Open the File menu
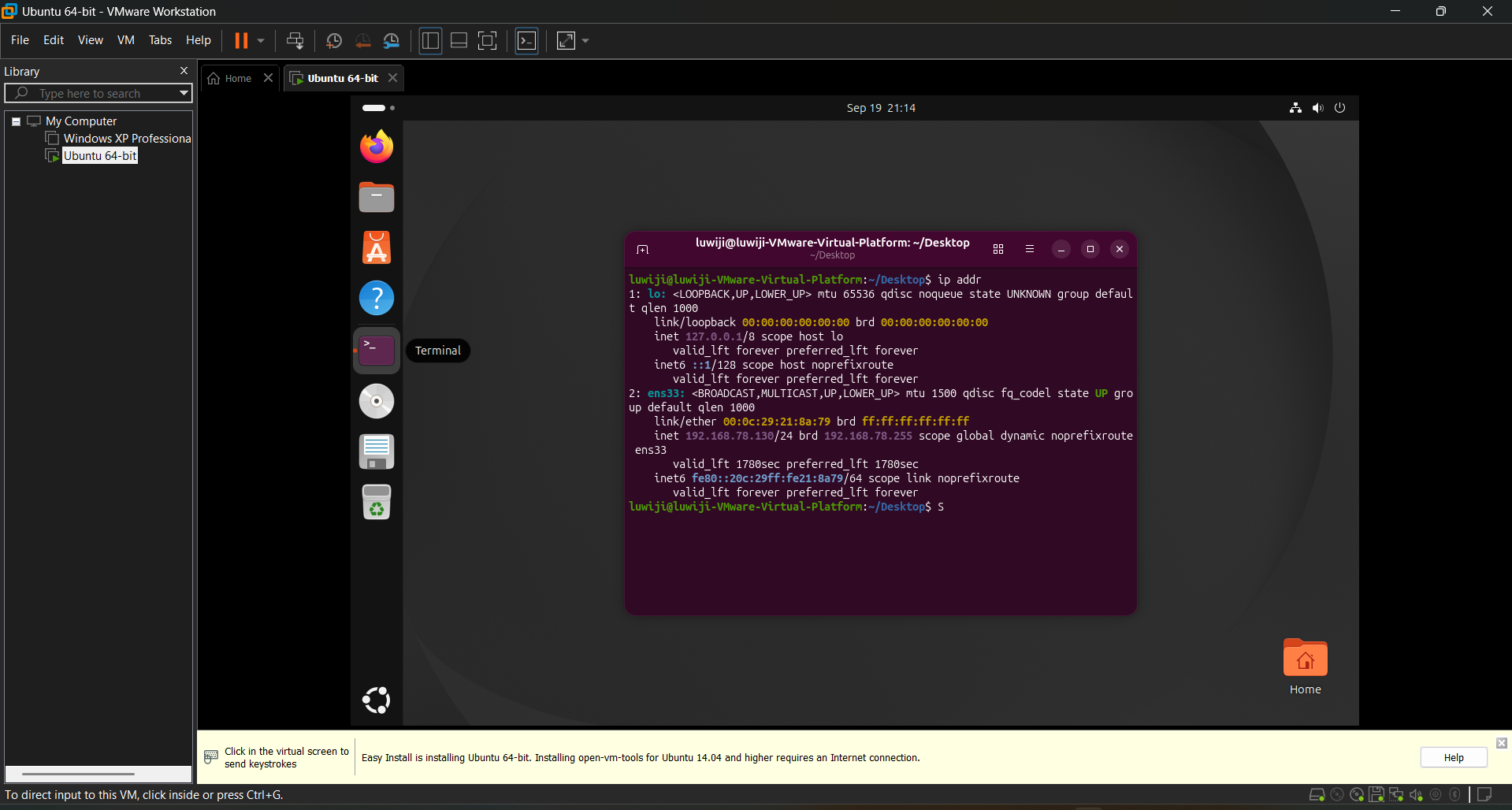 20,40
